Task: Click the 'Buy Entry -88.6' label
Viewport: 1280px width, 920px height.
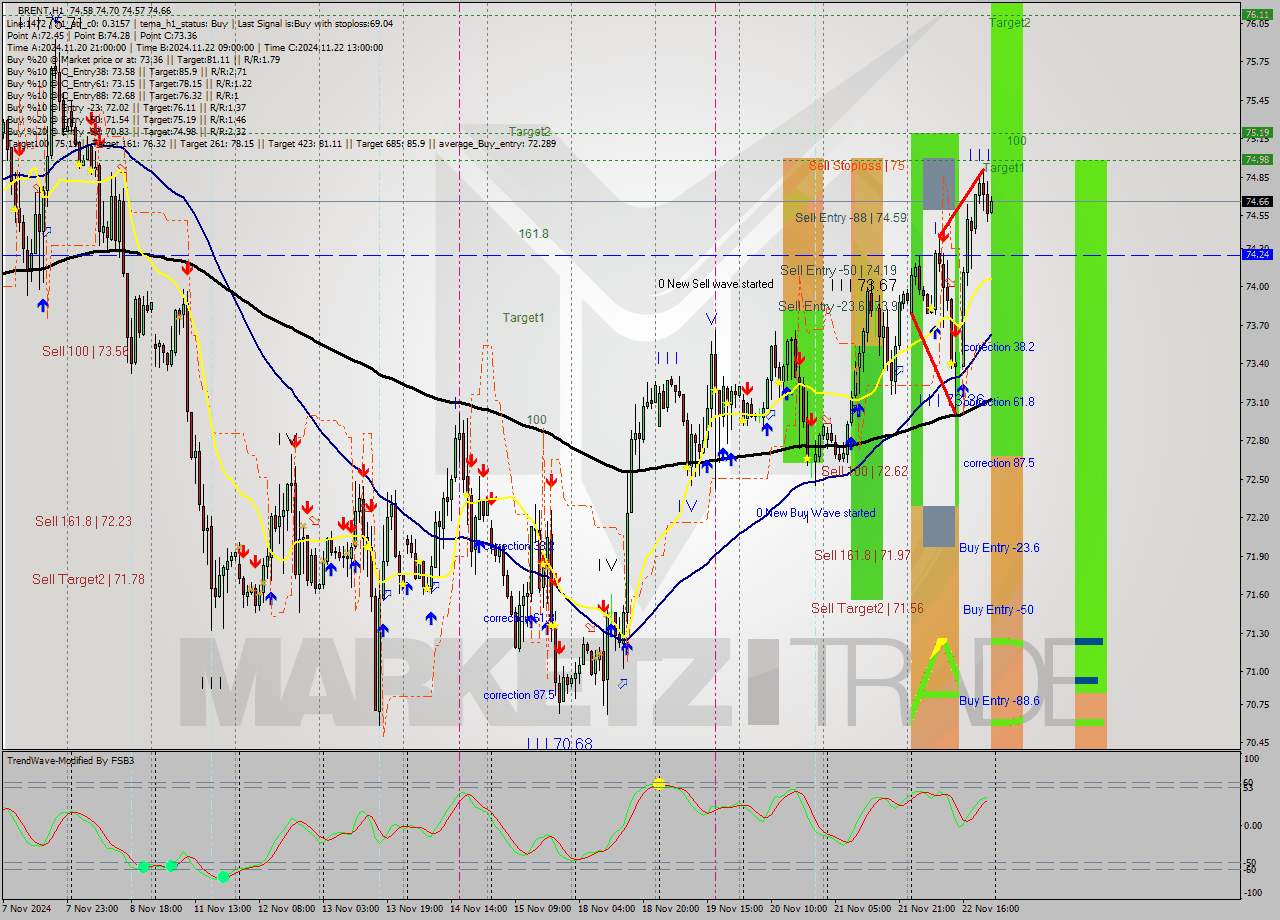Action: tap(999, 700)
